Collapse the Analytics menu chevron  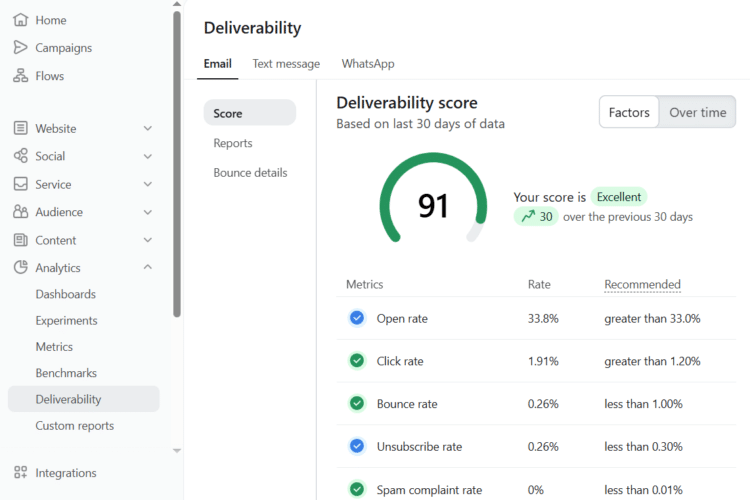[x=148, y=267]
